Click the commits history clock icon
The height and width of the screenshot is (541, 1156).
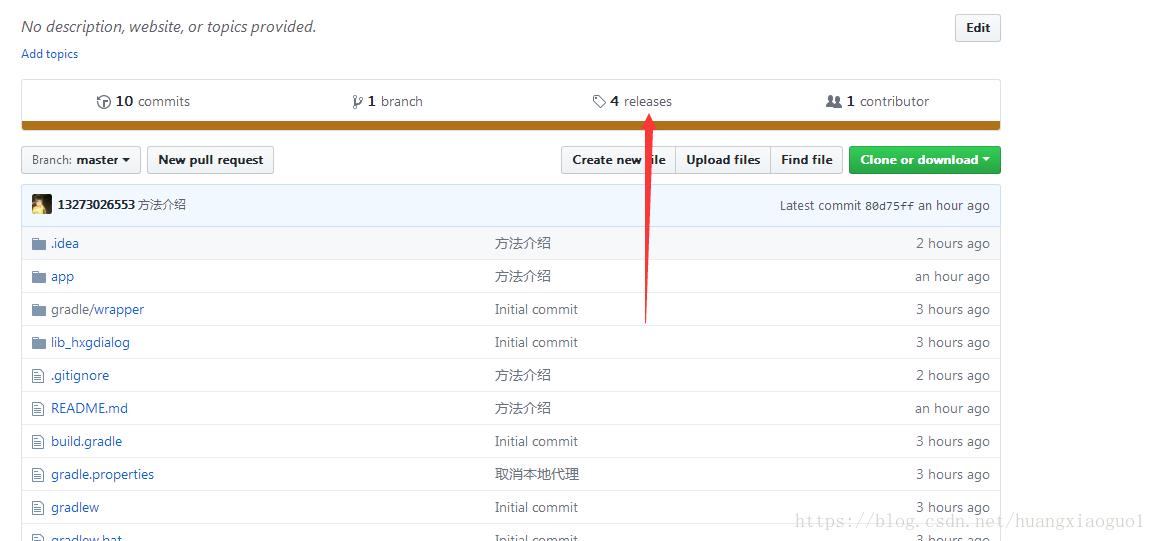[104, 102]
